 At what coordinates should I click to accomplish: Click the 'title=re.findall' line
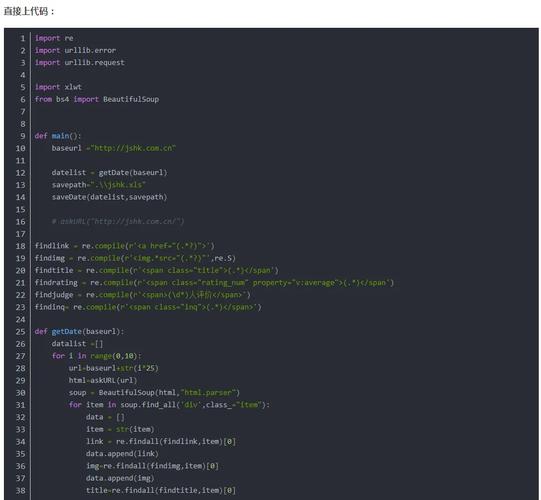160,490
